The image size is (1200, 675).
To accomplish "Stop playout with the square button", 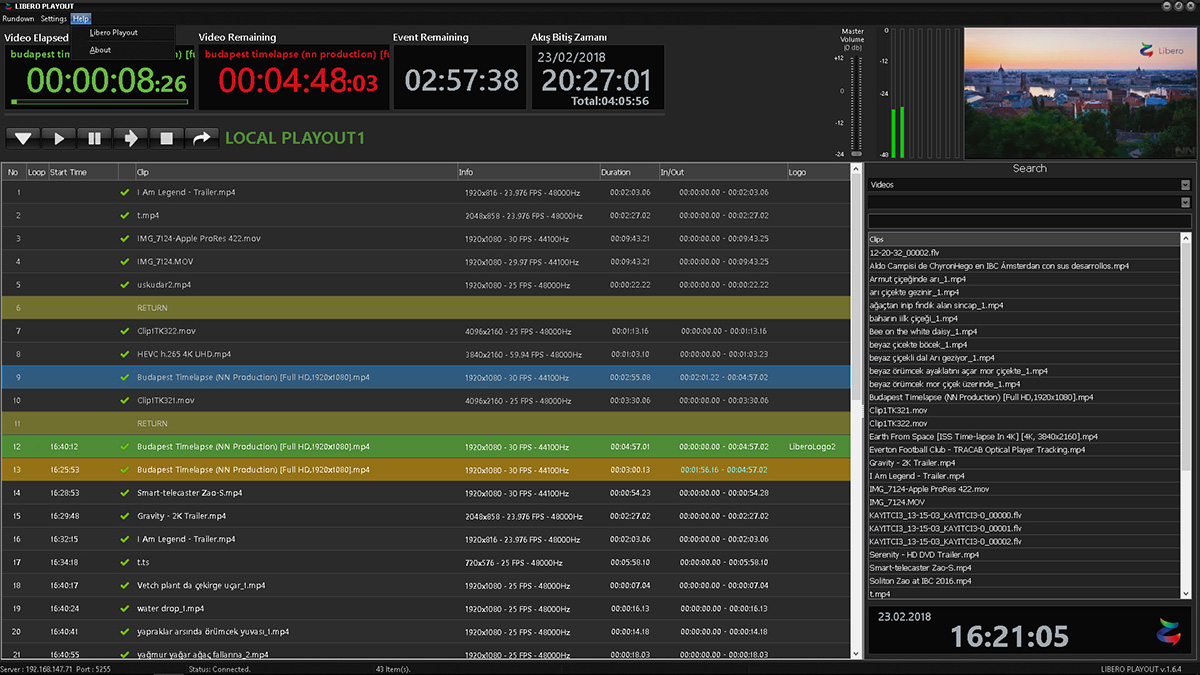I will (x=167, y=138).
